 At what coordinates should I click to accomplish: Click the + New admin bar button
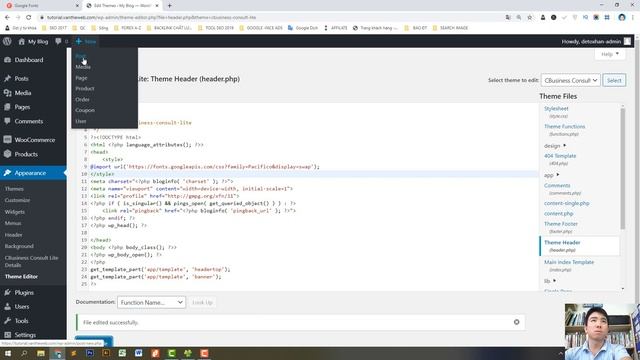pos(86,41)
